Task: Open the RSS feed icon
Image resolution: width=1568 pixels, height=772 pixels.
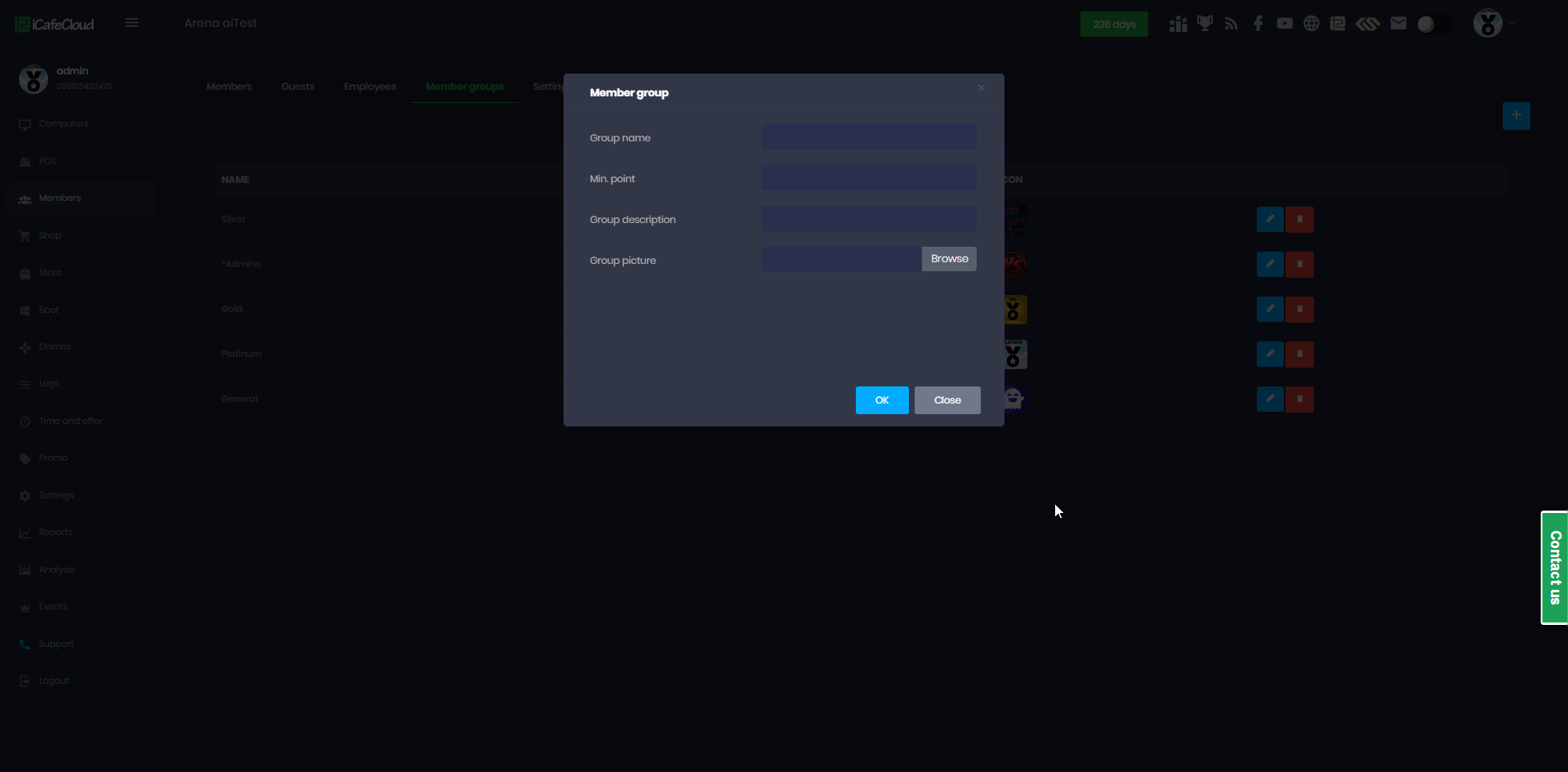Action: (1232, 24)
